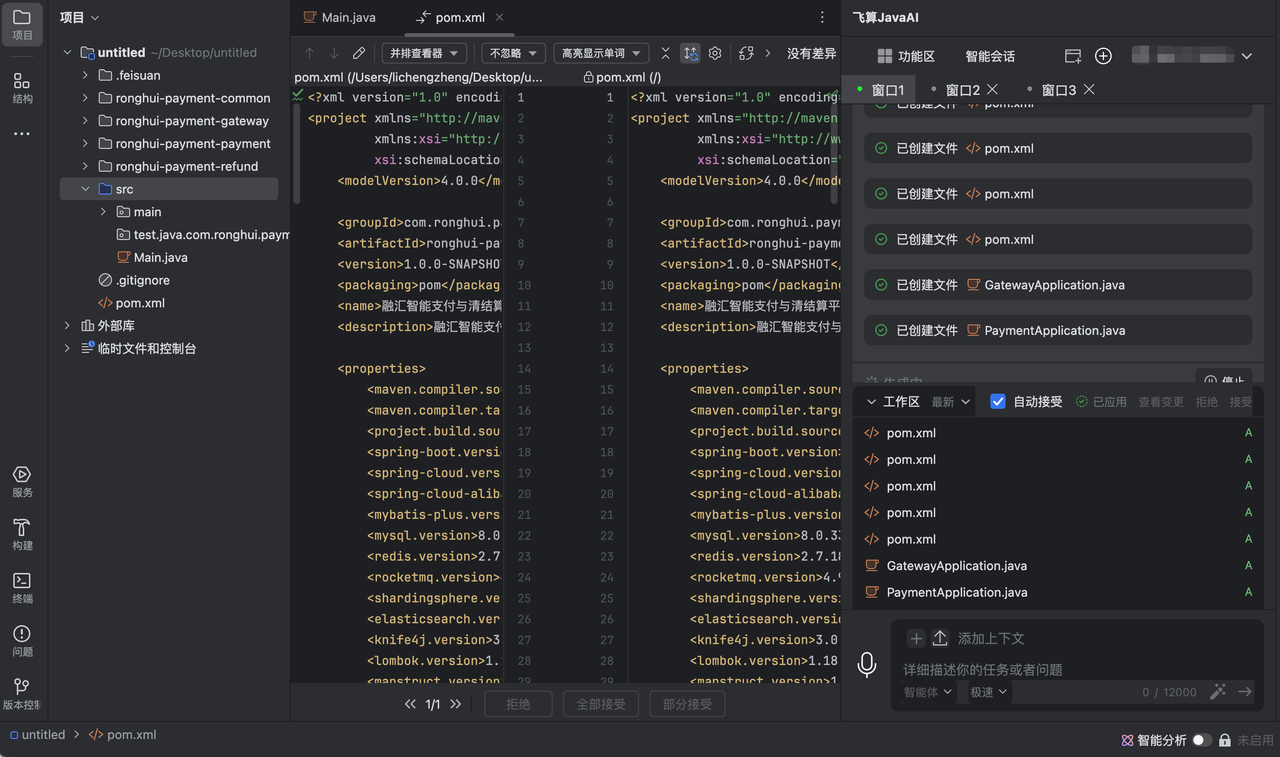Jump to next change double-right arrows
Viewport: 1280px width, 757px height.
[x=456, y=704]
